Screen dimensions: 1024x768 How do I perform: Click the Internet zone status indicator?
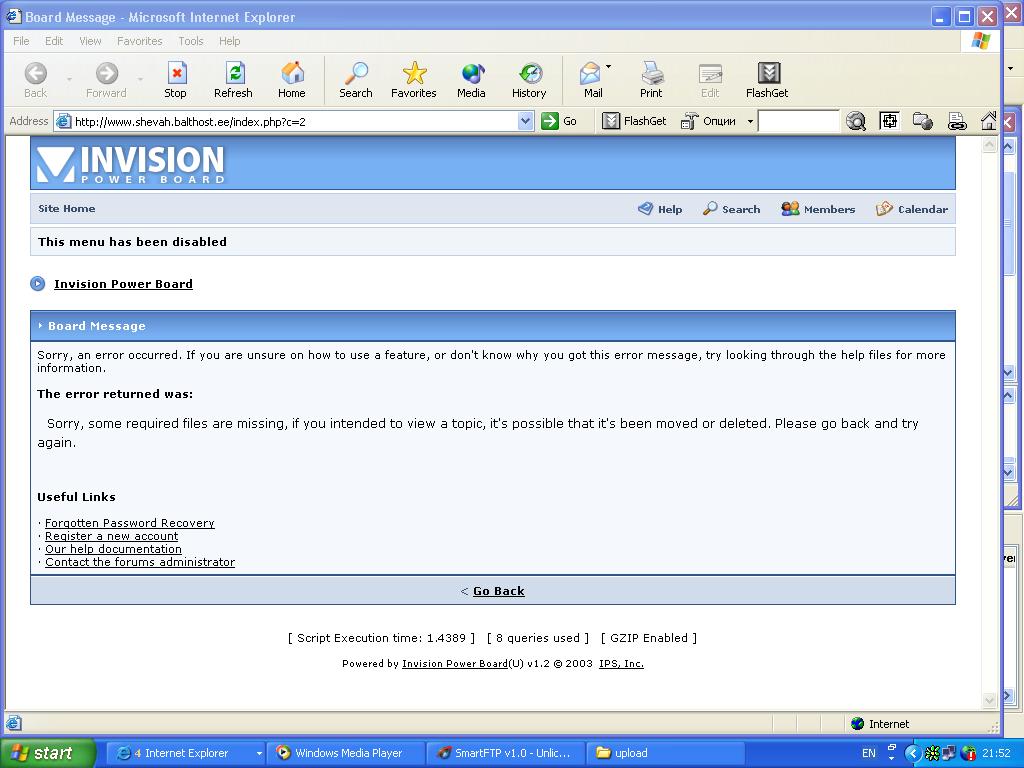[880, 724]
